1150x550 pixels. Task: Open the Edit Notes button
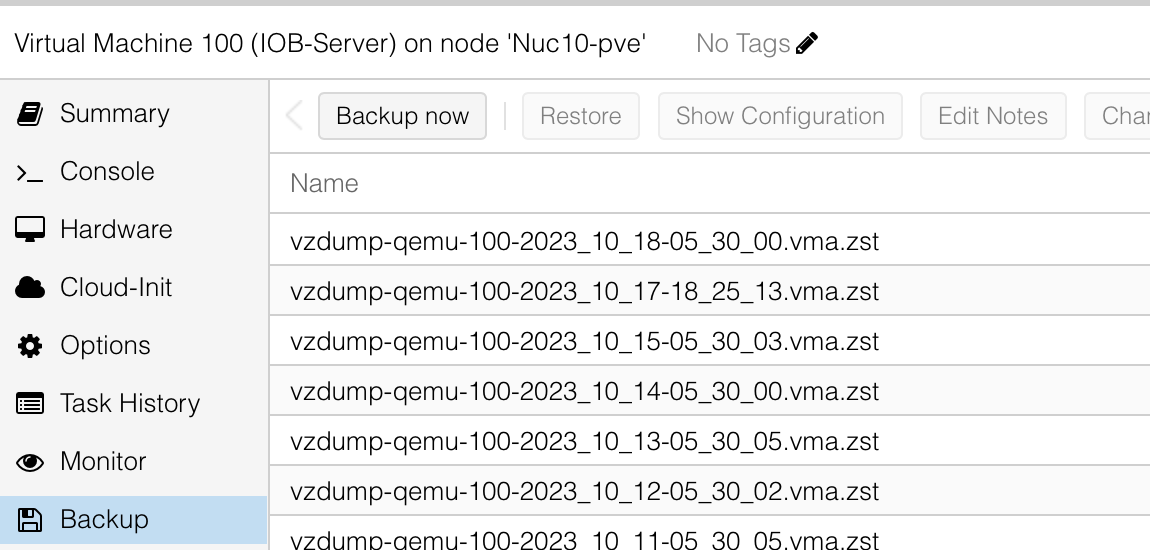point(993,116)
